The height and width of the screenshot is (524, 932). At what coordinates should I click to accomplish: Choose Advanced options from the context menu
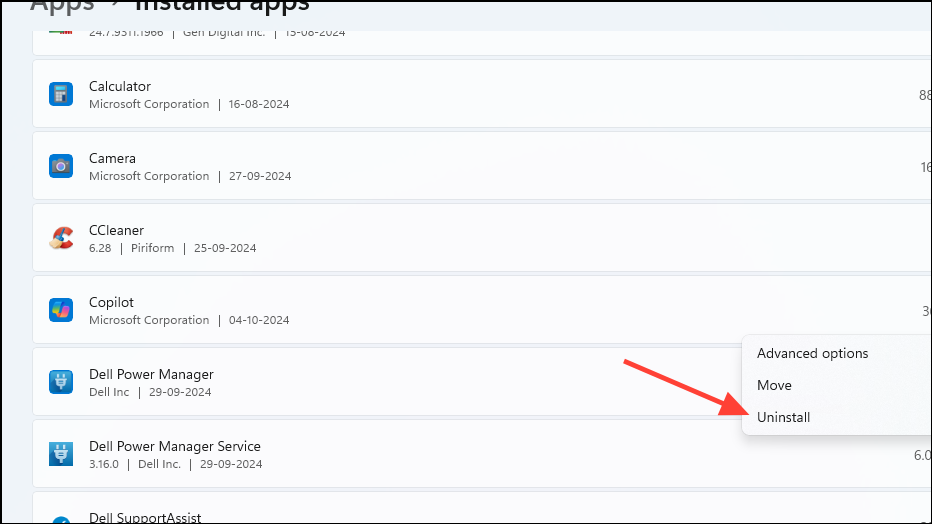click(x=813, y=353)
